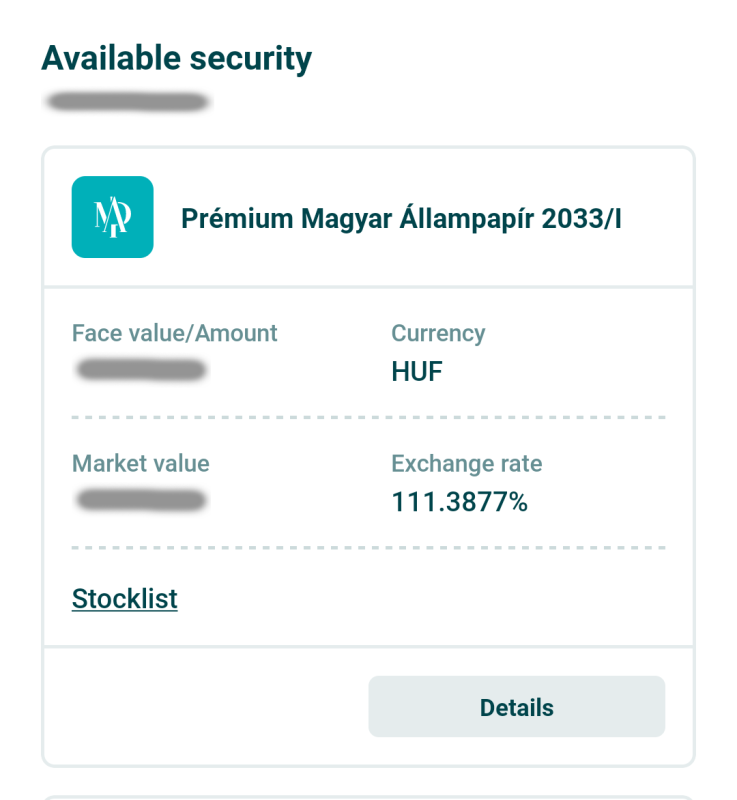Select the Prémium Magyar Állampapír 2033/I title
This screenshot has height=800, width=737.
[401, 219]
